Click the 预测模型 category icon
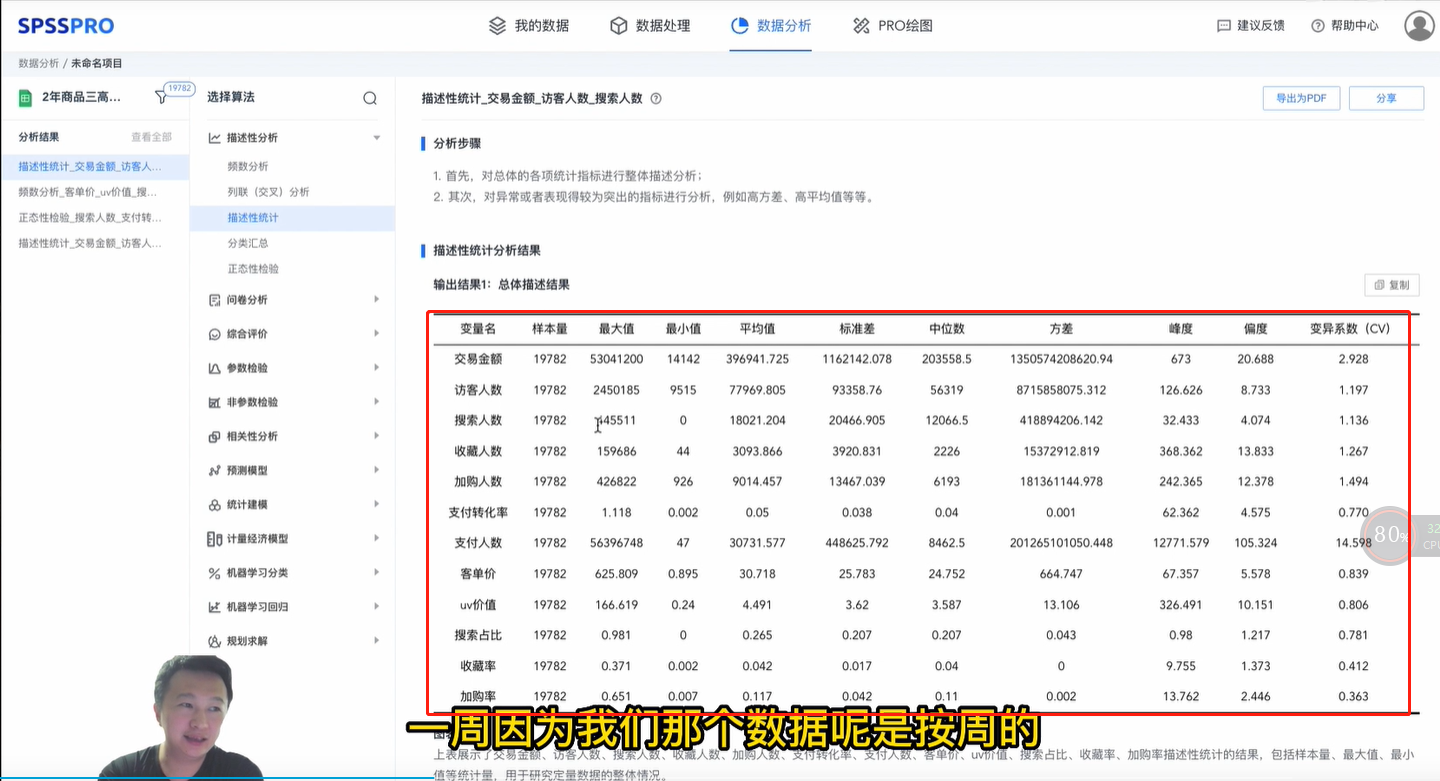 pyautogui.click(x=214, y=470)
